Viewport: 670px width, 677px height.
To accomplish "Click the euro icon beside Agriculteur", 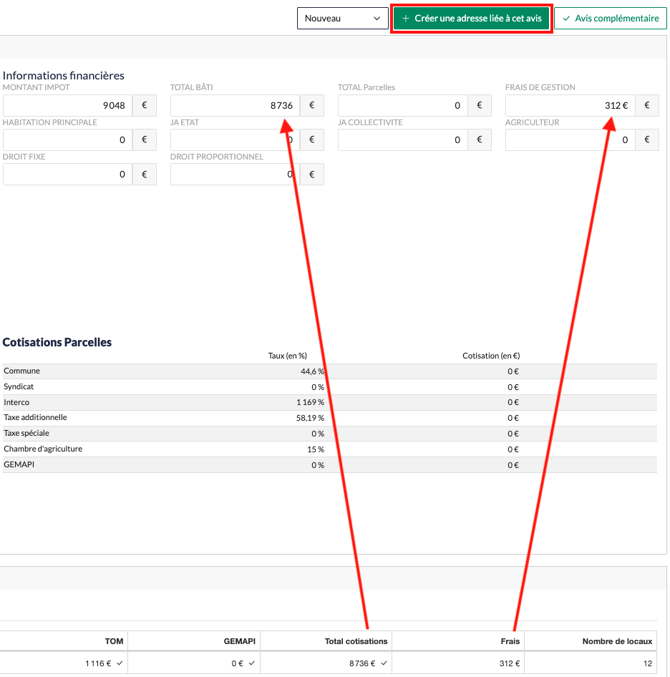I will pyautogui.click(x=647, y=140).
